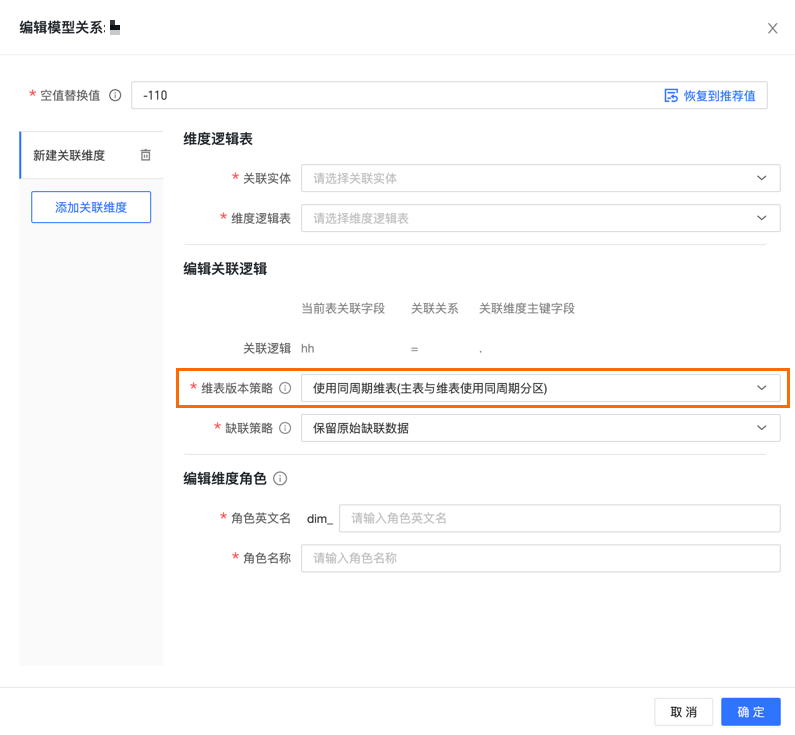Click the 恢复到推荐值 restore icon
The width and height of the screenshot is (795, 735).
[671, 95]
